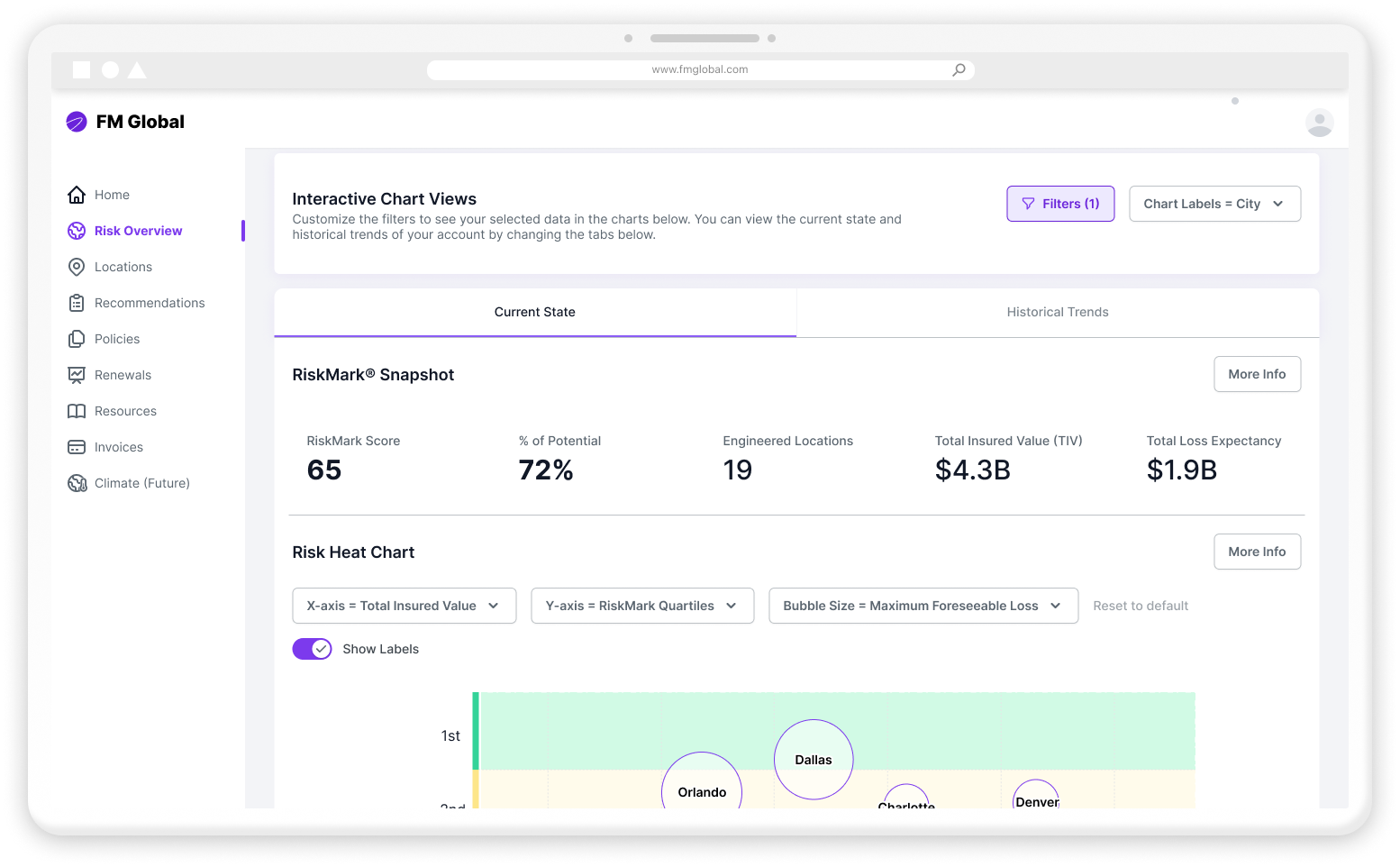This screenshot has height=867, width=1400.
Task: Toggle the Show Labels switch
Action: tap(312, 649)
